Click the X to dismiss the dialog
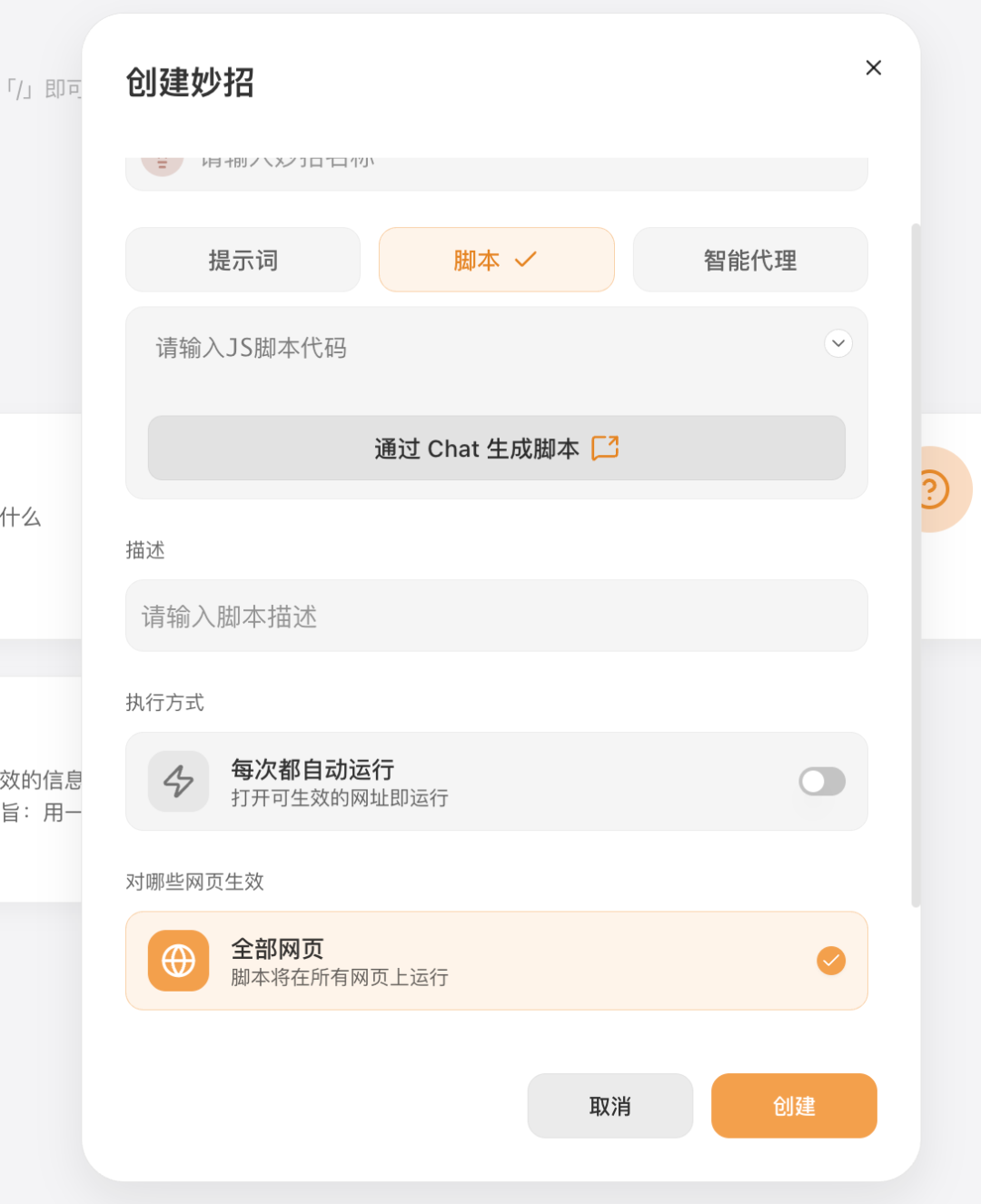Image resolution: width=981 pixels, height=1204 pixels. (873, 67)
